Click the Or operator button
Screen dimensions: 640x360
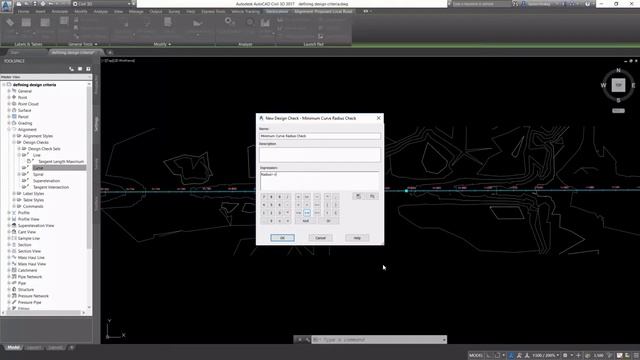[328, 221]
